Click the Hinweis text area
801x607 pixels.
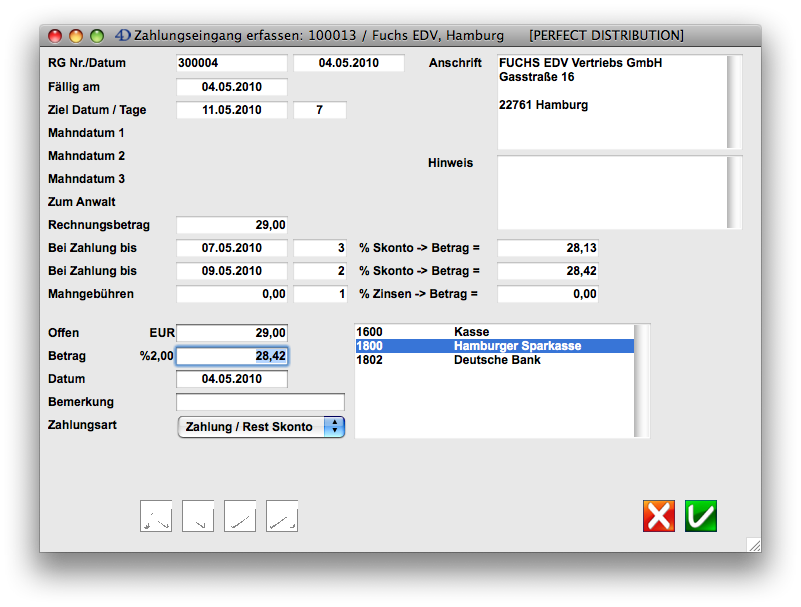click(x=611, y=193)
